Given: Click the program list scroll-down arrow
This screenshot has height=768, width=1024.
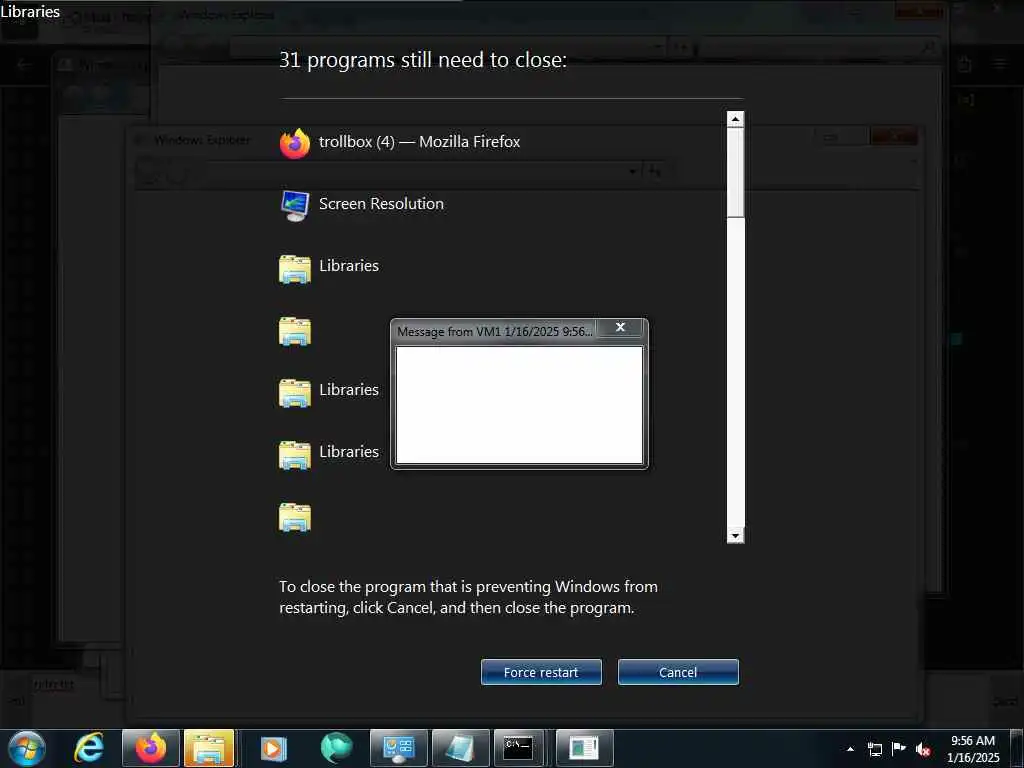Looking at the screenshot, I should pyautogui.click(x=735, y=536).
